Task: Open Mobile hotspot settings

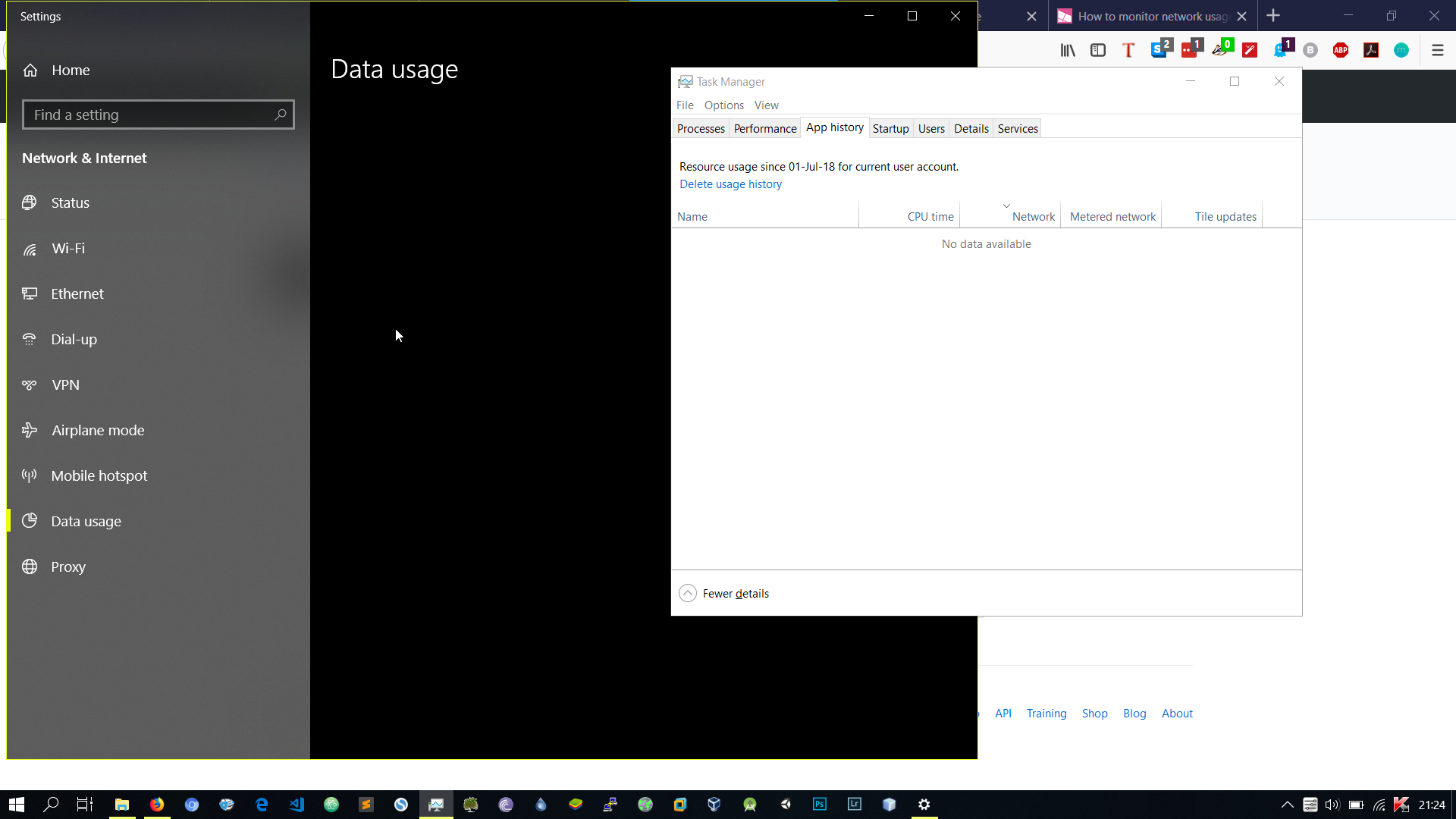Action: (99, 475)
